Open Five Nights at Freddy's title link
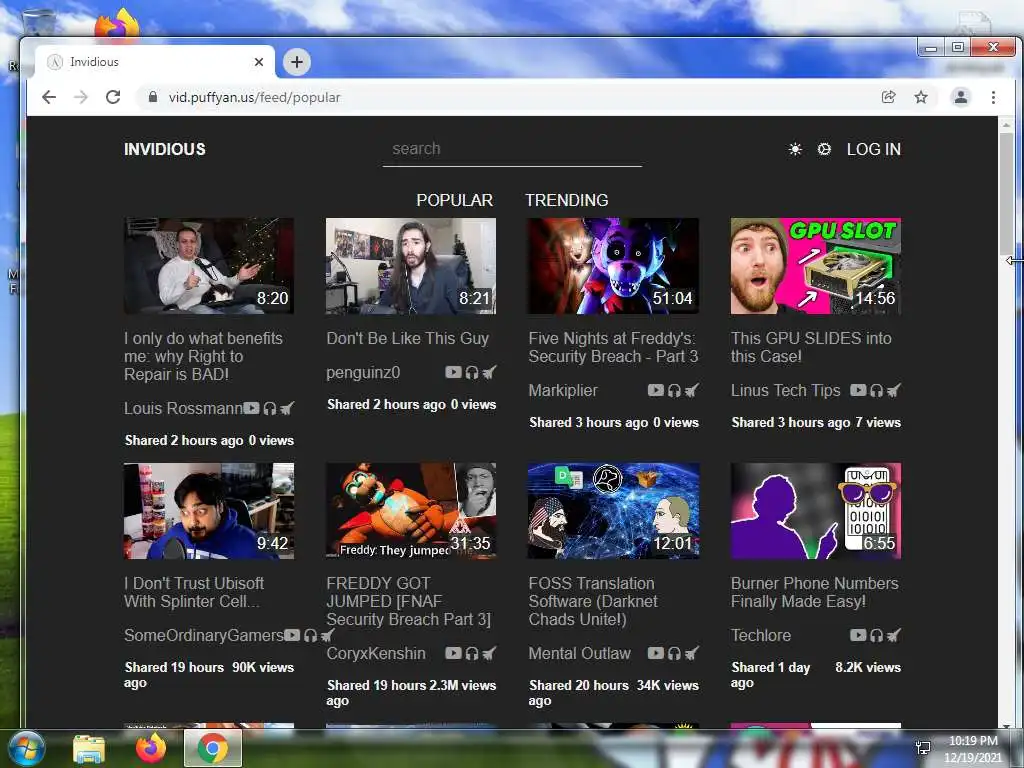The width and height of the screenshot is (1024, 768). 613,347
